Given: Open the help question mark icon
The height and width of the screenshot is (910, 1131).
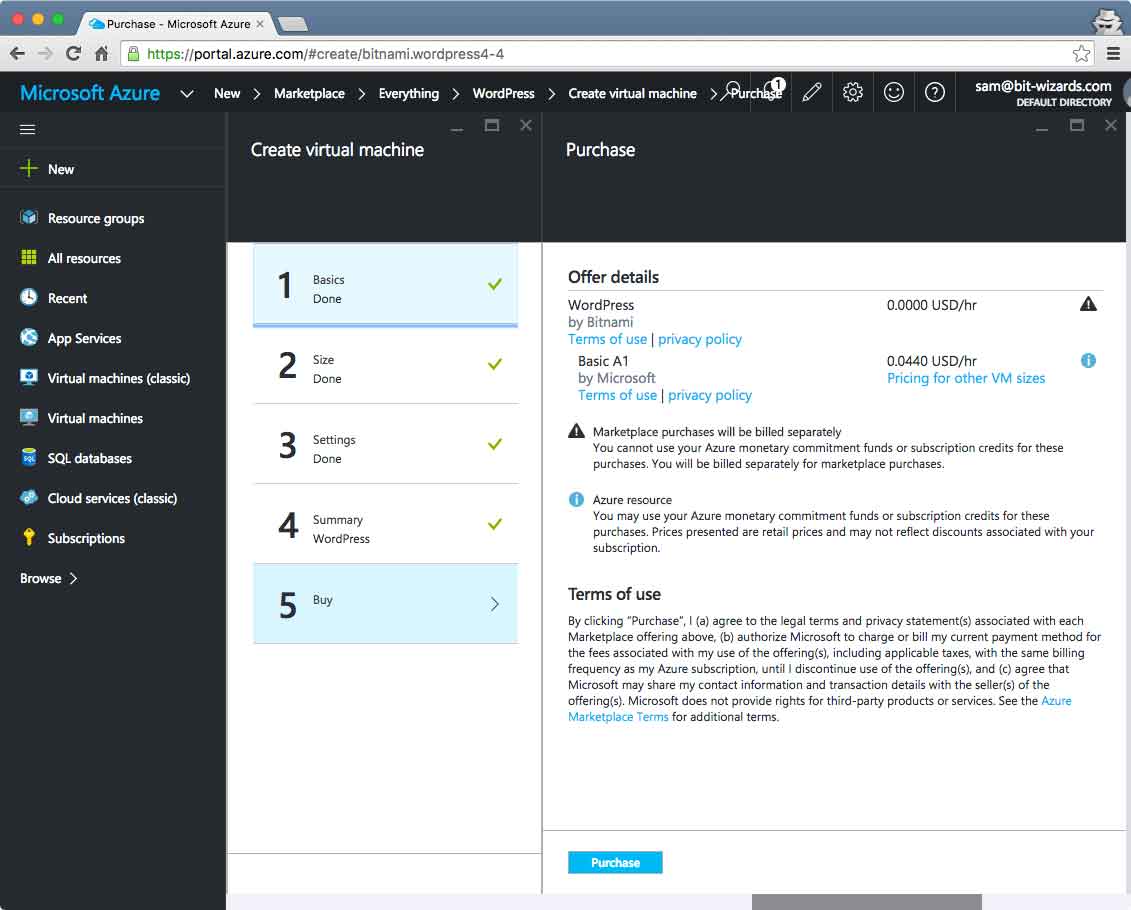Looking at the screenshot, I should [x=935, y=92].
